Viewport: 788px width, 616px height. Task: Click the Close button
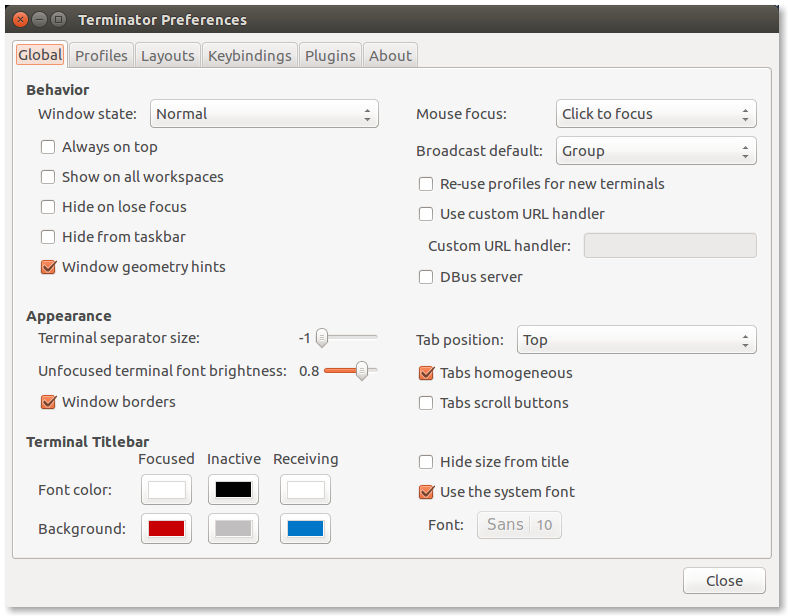coord(724,581)
